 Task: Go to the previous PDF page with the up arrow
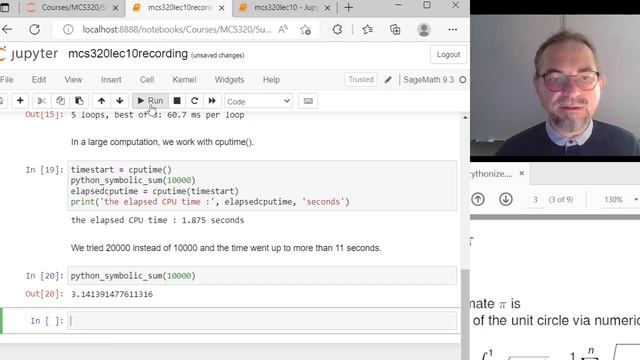478,199
